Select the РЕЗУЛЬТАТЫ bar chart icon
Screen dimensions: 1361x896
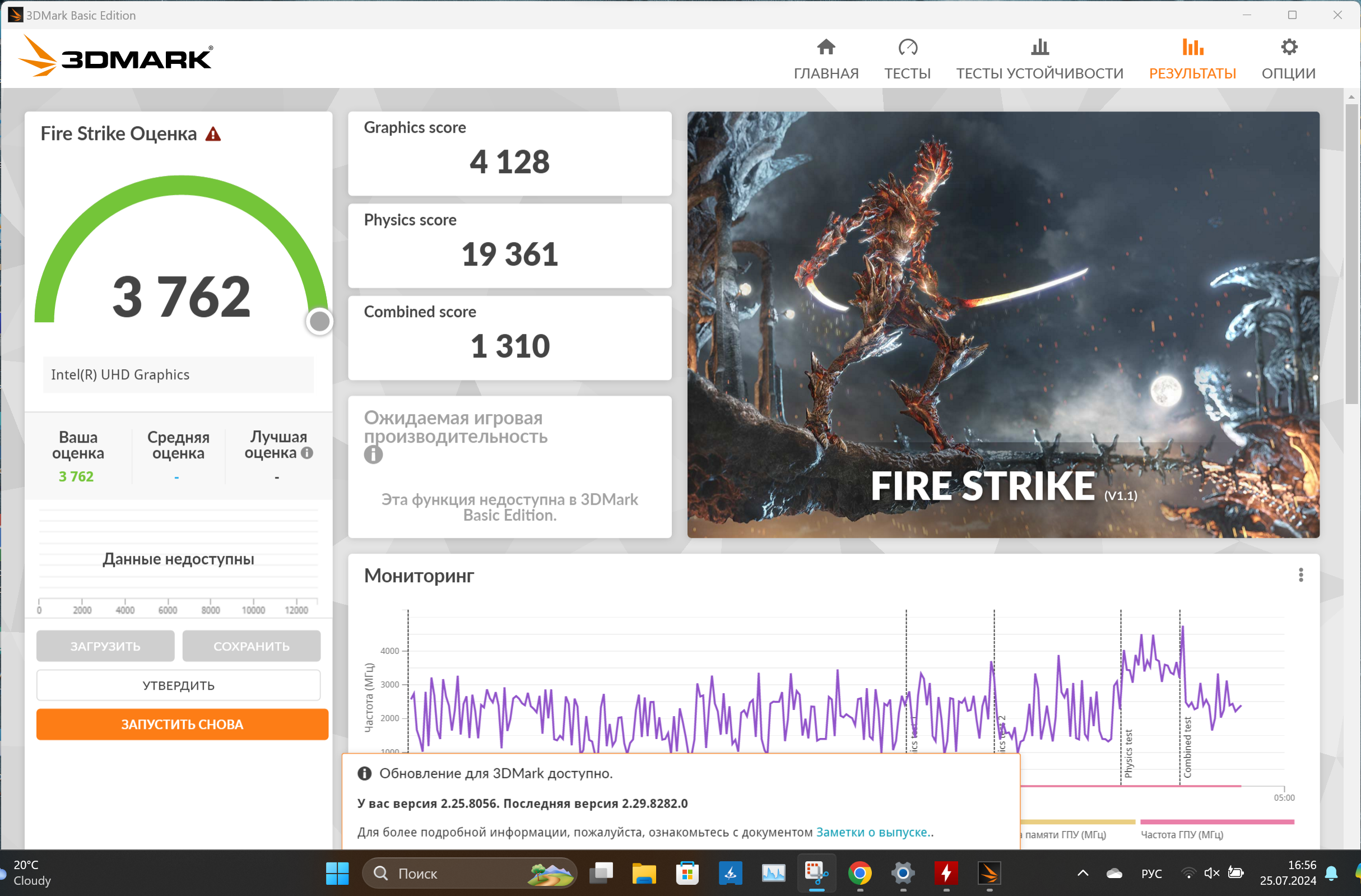[x=1192, y=48]
